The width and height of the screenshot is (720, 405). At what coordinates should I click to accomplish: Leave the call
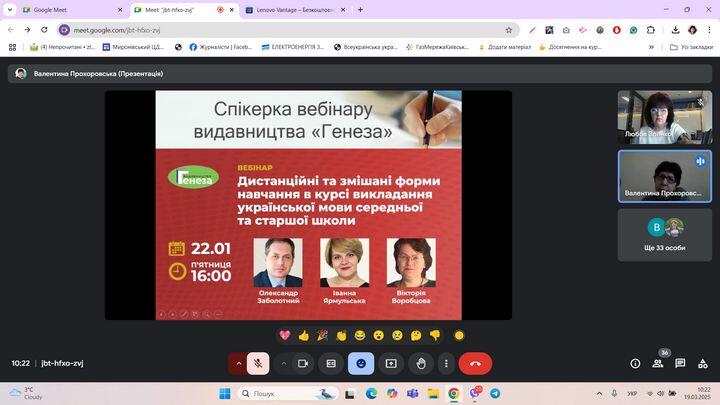pos(475,363)
